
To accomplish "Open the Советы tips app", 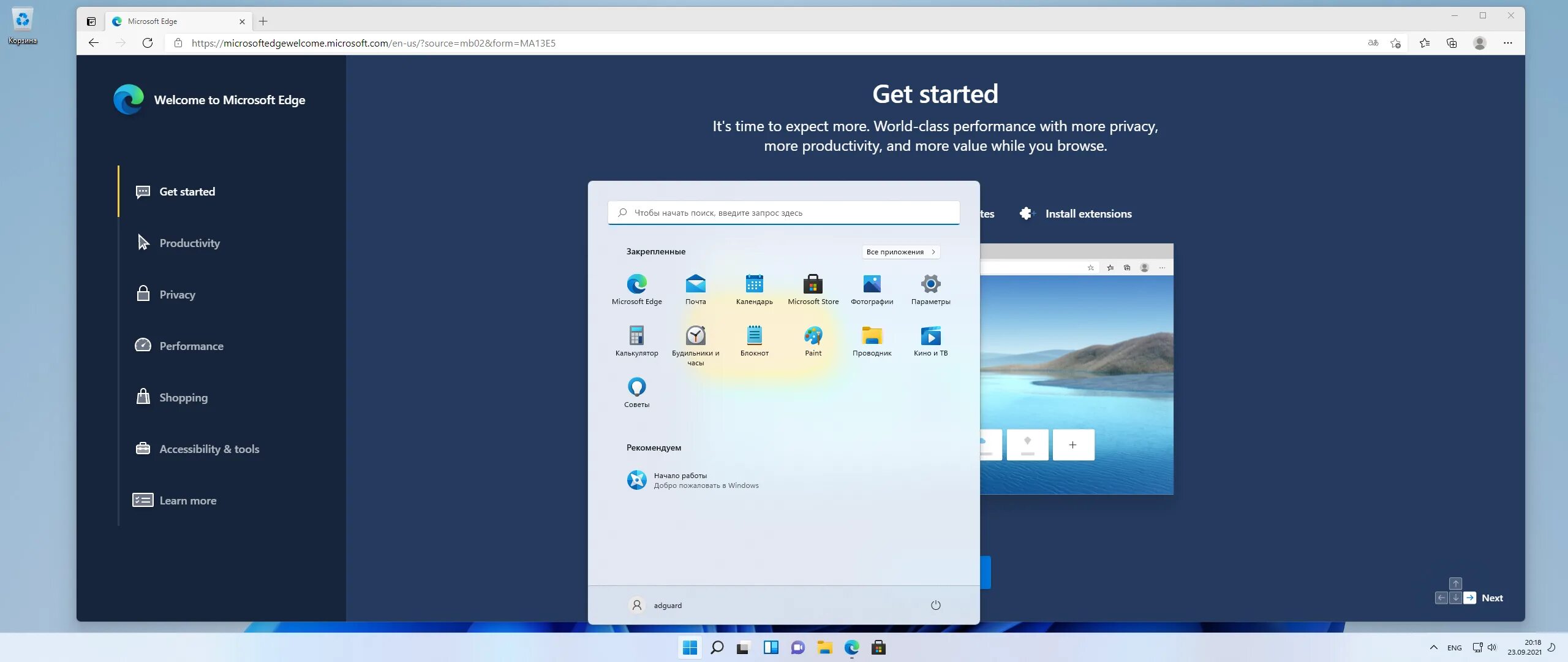I will coord(636,392).
